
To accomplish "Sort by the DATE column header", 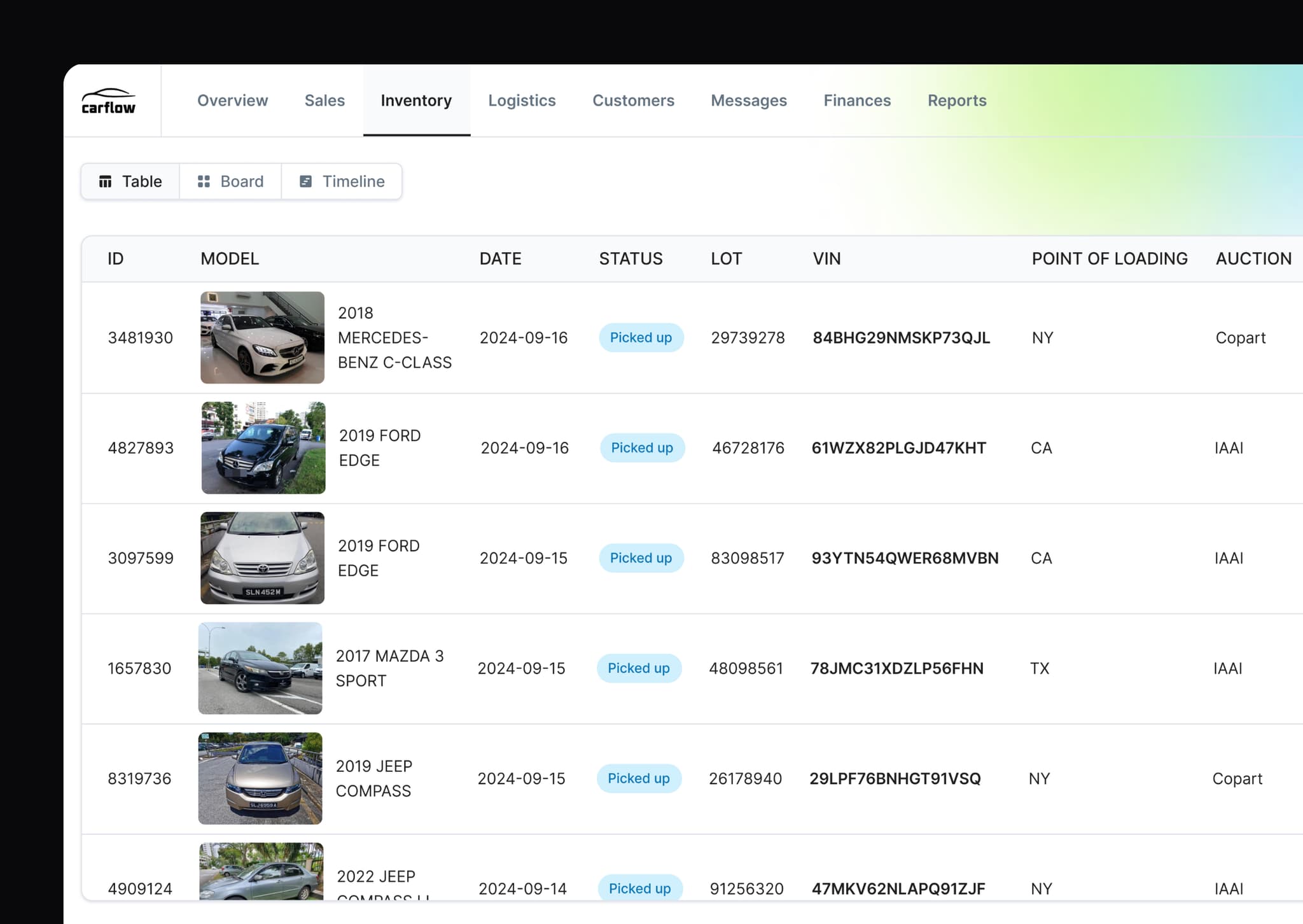I will pyautogui.click(x=500, y=259).
